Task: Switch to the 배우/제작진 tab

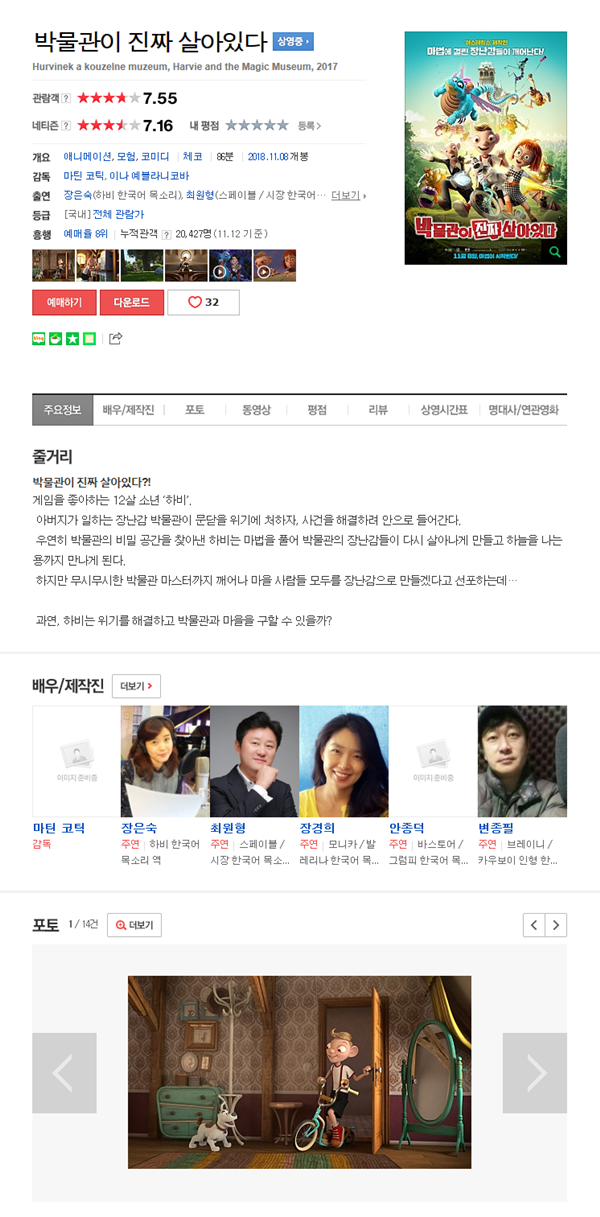Action: coord(128,410)
